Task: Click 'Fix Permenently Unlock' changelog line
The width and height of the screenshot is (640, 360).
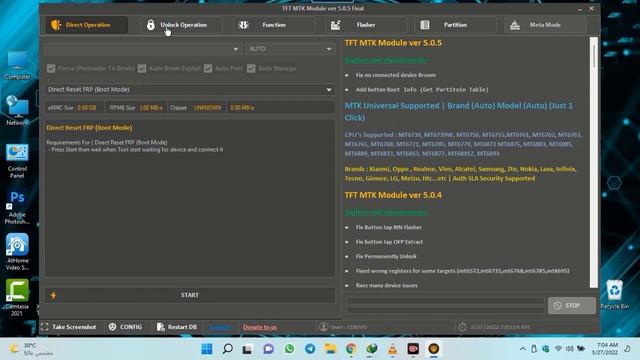Action: pyautogui.click(x=386, y=256)
